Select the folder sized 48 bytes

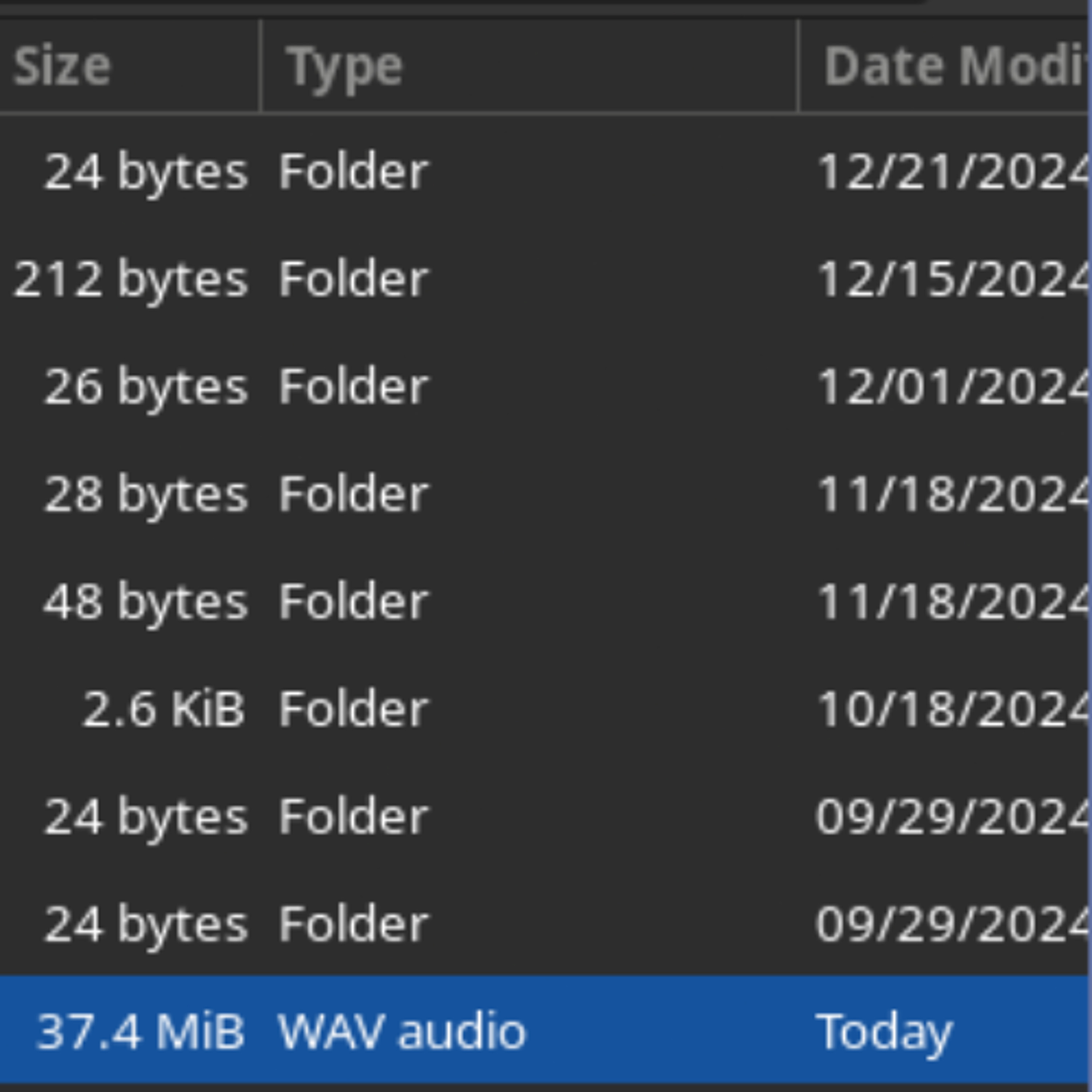(146, 601)
